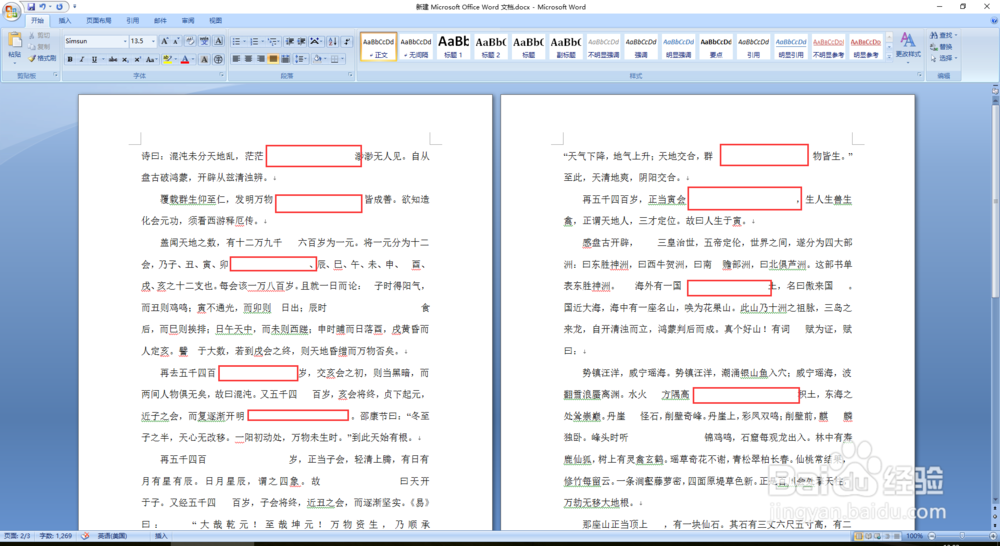This screenshot has height=546, width=1000.
Task: Click page indicator 页面: 2/3 in status bar
Action: 17,536
